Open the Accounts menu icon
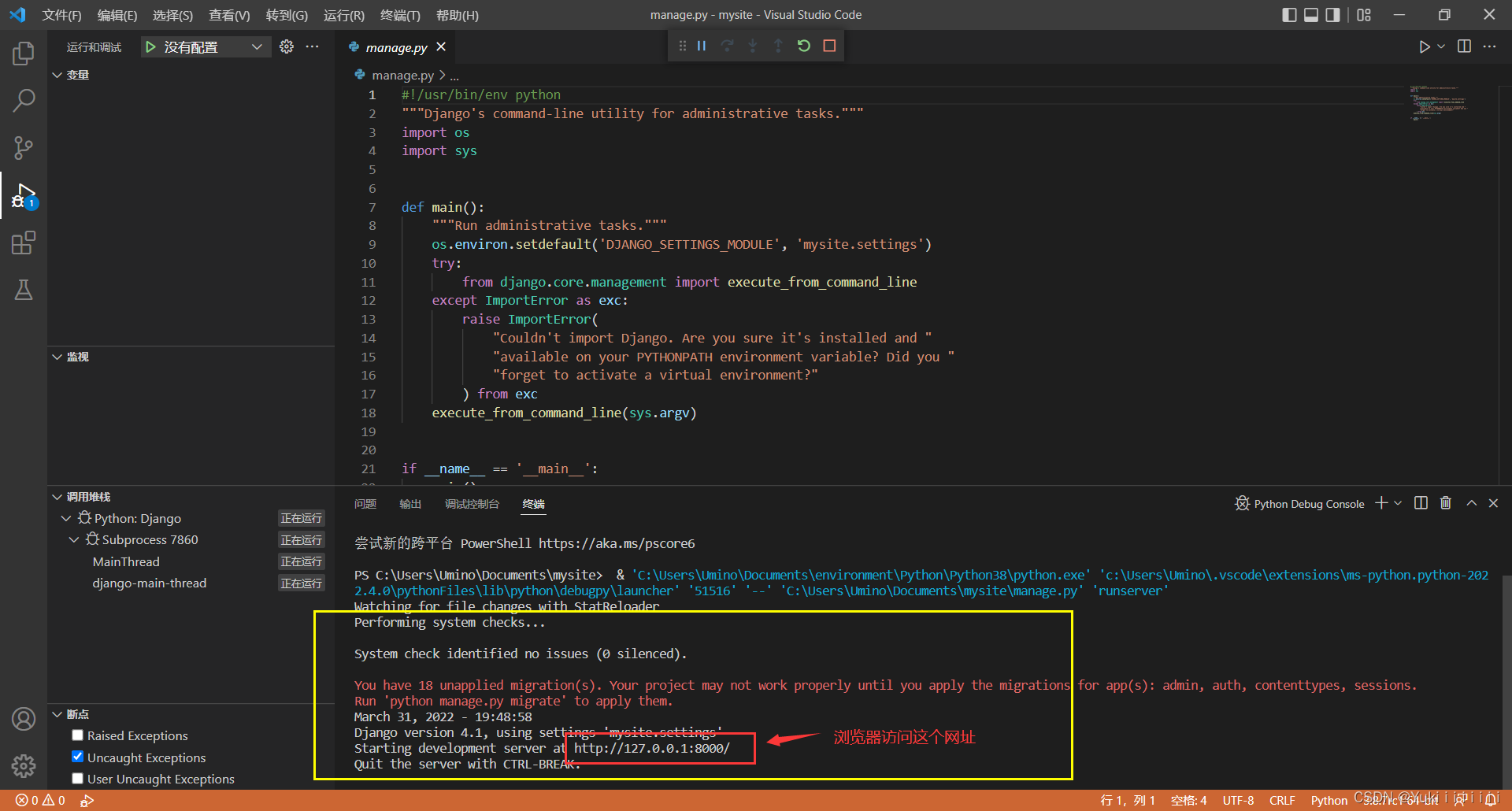 [24, 719]
